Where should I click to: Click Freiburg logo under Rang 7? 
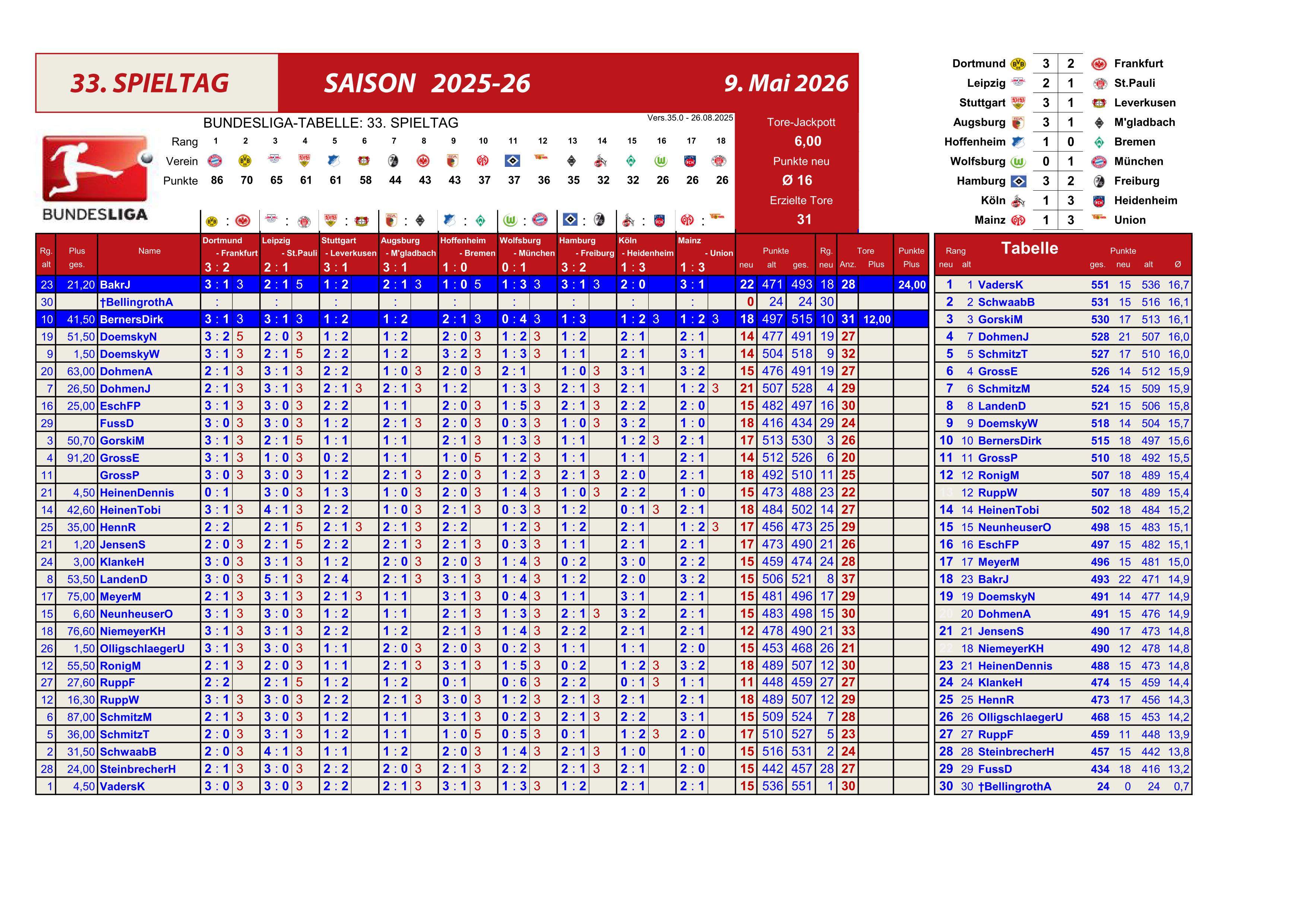[393, 161]
